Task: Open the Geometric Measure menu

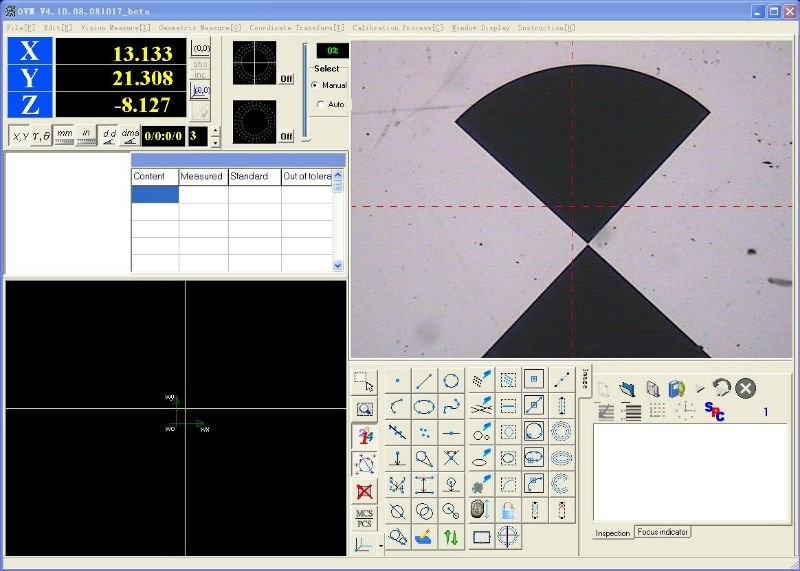Action: 199,28
